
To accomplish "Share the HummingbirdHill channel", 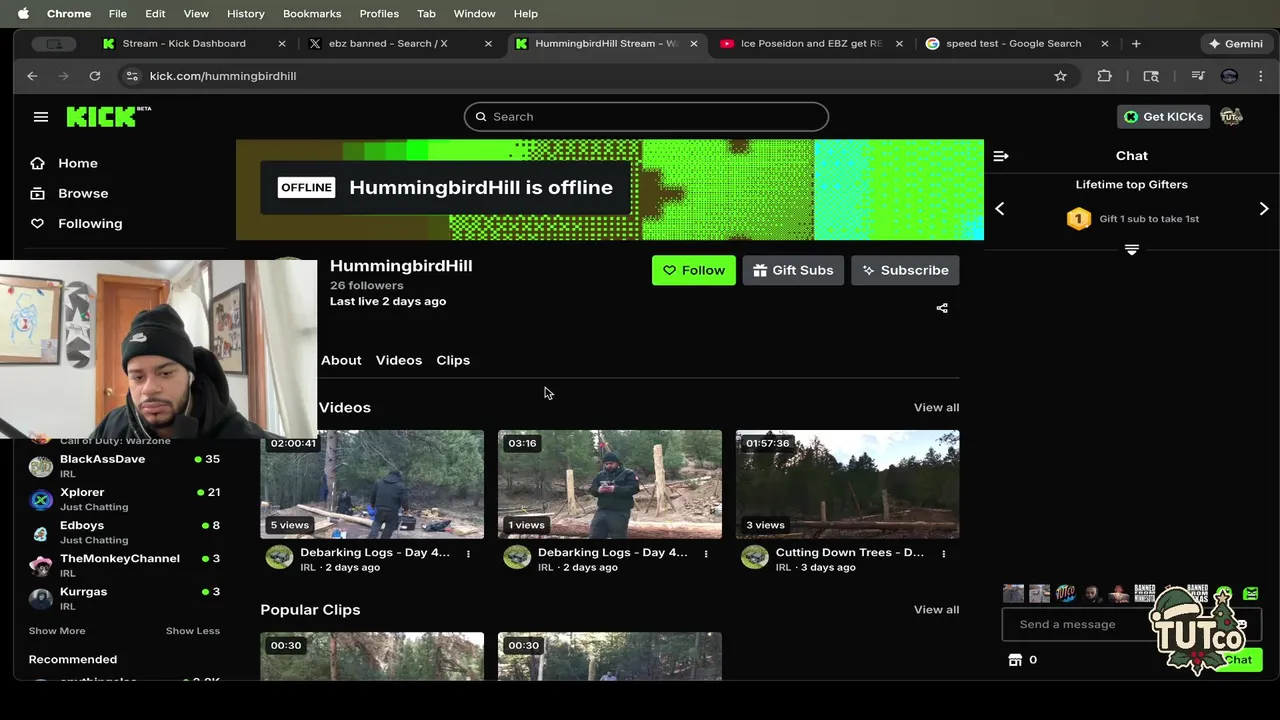I will coord(942,308).
